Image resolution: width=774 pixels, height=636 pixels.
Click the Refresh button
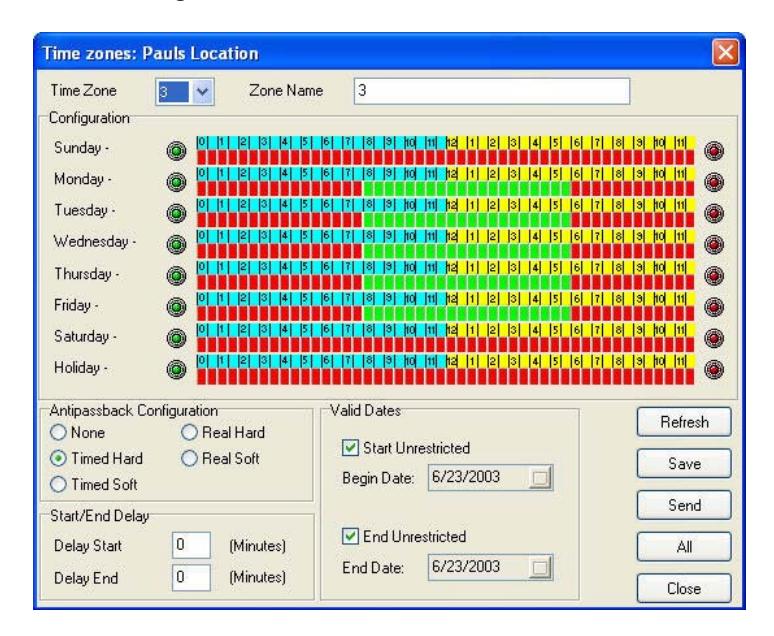[x=684, y=422]
